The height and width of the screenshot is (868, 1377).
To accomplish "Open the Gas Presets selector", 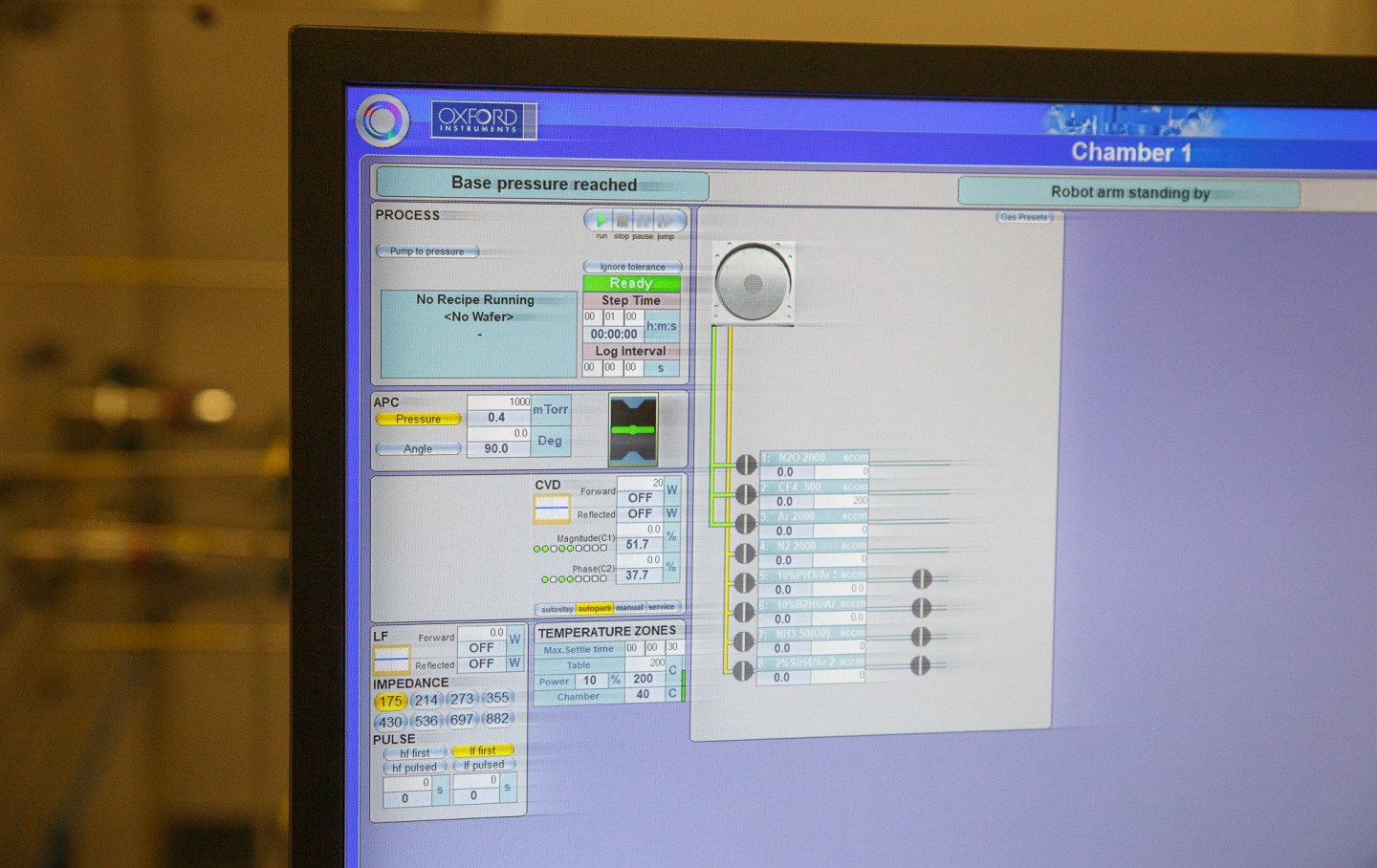I will point(1024,217).
